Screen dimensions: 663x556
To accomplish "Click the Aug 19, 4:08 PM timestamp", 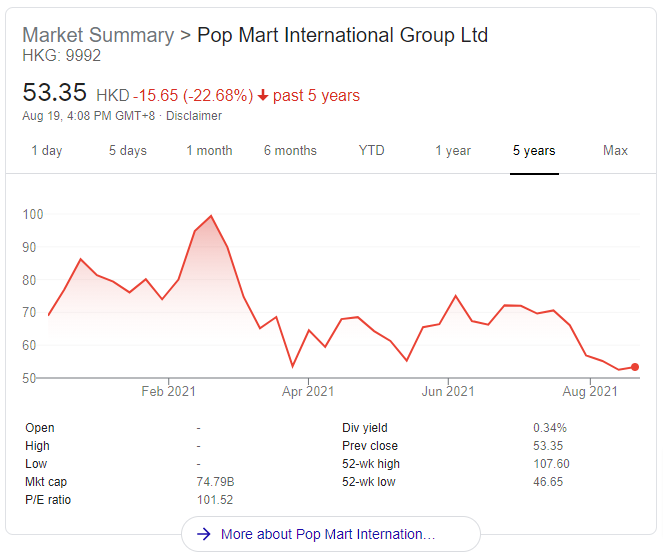I will click(89, 116).
